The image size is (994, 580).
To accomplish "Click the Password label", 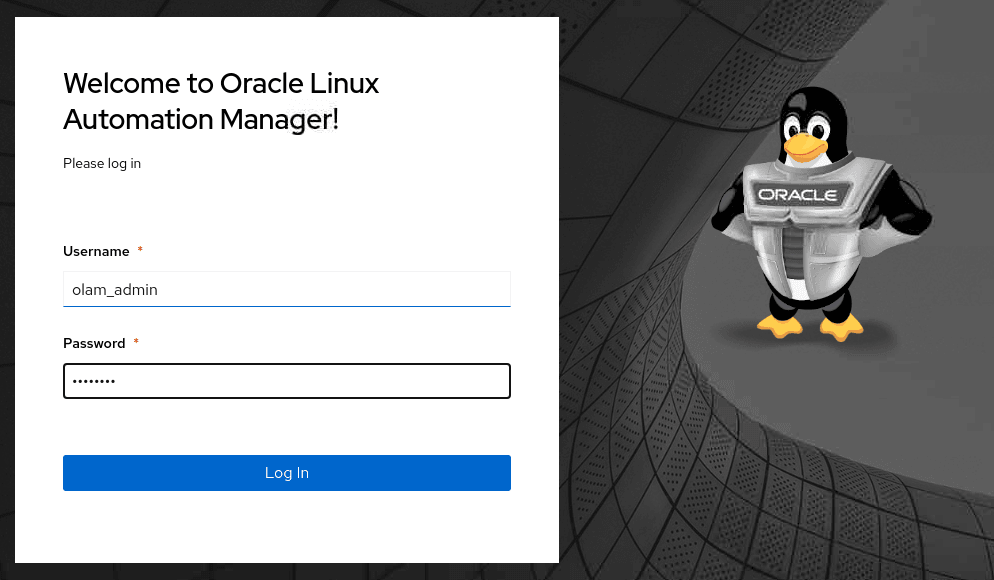I will point(94,344).
